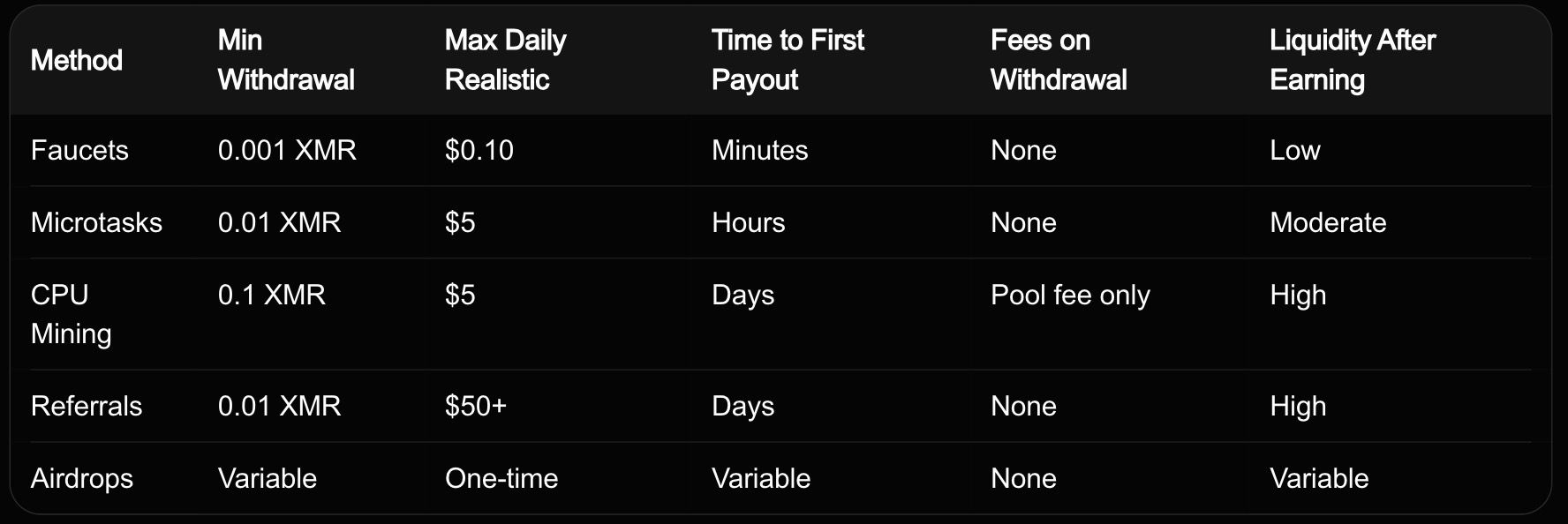The image size is (1568, 524).
Task: Select the Faucets row label
Action: tap(79, 150)
